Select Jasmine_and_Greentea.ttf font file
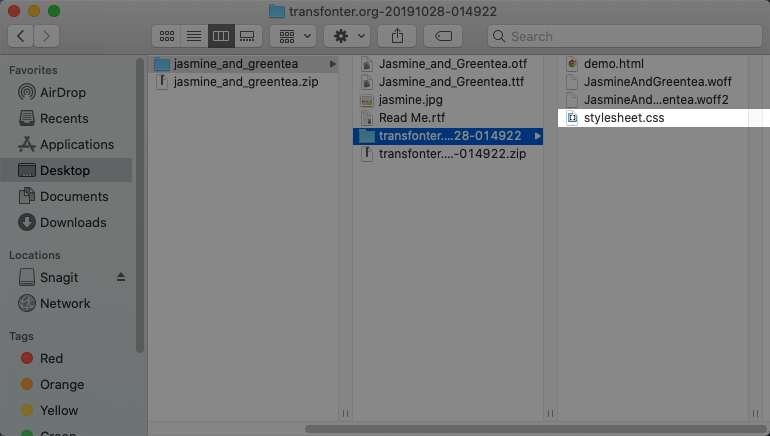 [448, 82]
